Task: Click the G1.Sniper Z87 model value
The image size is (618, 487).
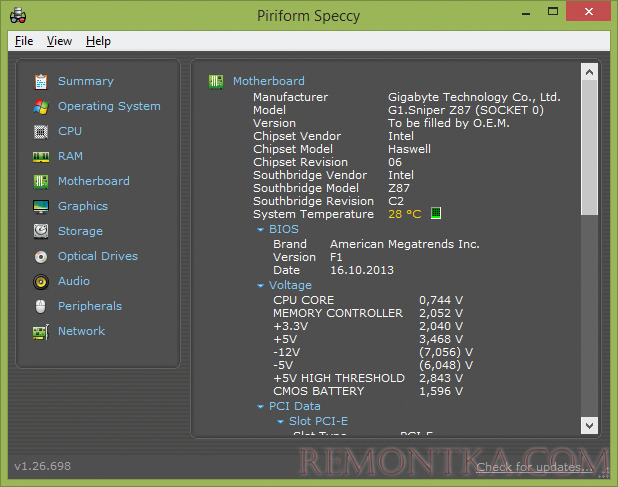Action: tap(465, 110)
